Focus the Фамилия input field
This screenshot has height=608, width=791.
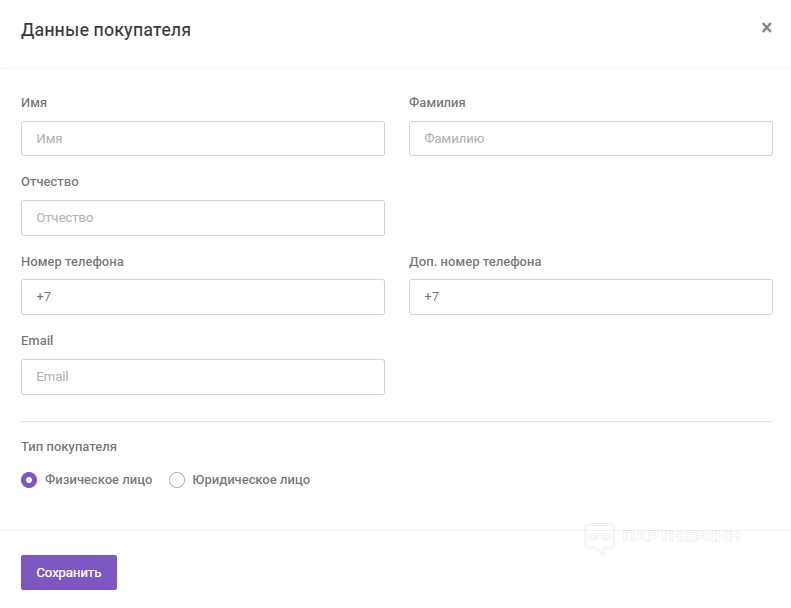click(x=590, y=139)
